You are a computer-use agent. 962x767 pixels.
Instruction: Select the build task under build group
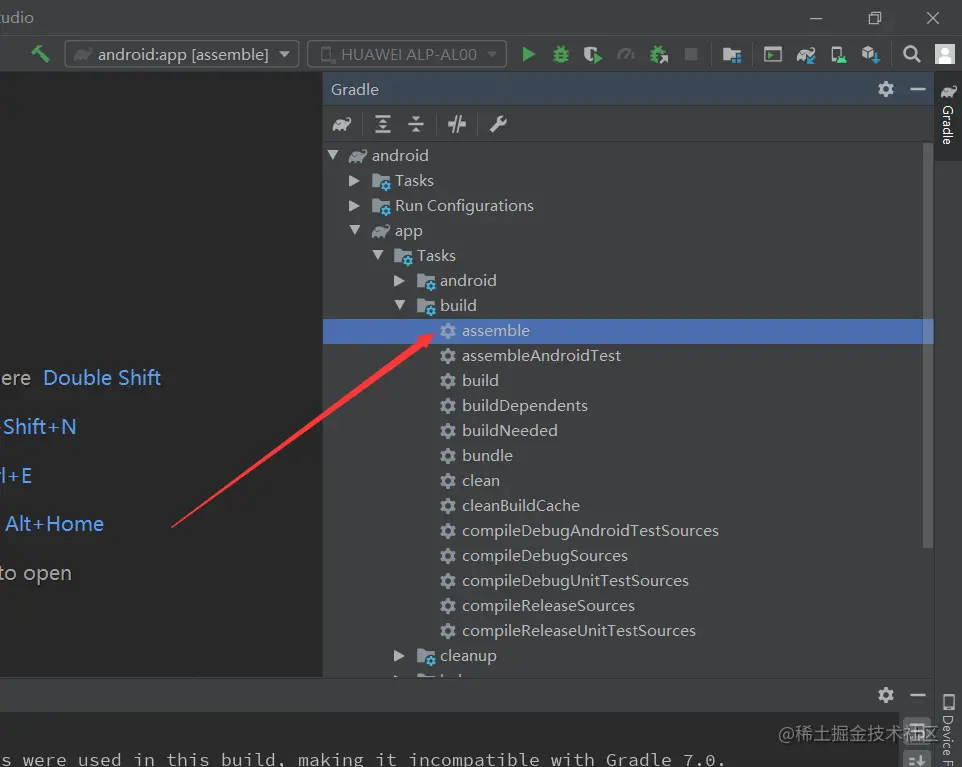[x=480, y=380]
